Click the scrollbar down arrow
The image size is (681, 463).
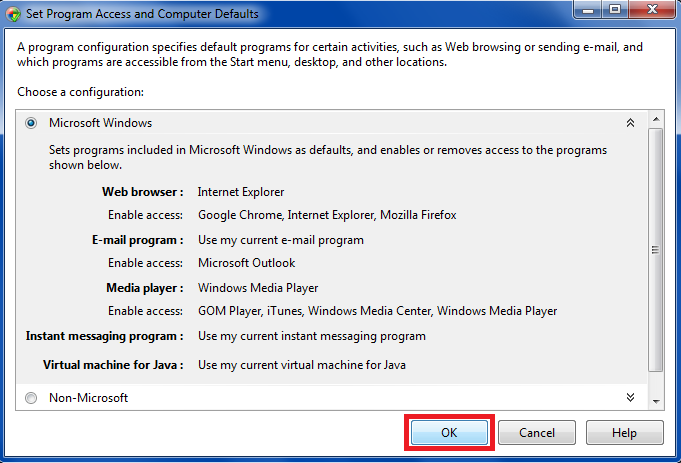[656, 402]
